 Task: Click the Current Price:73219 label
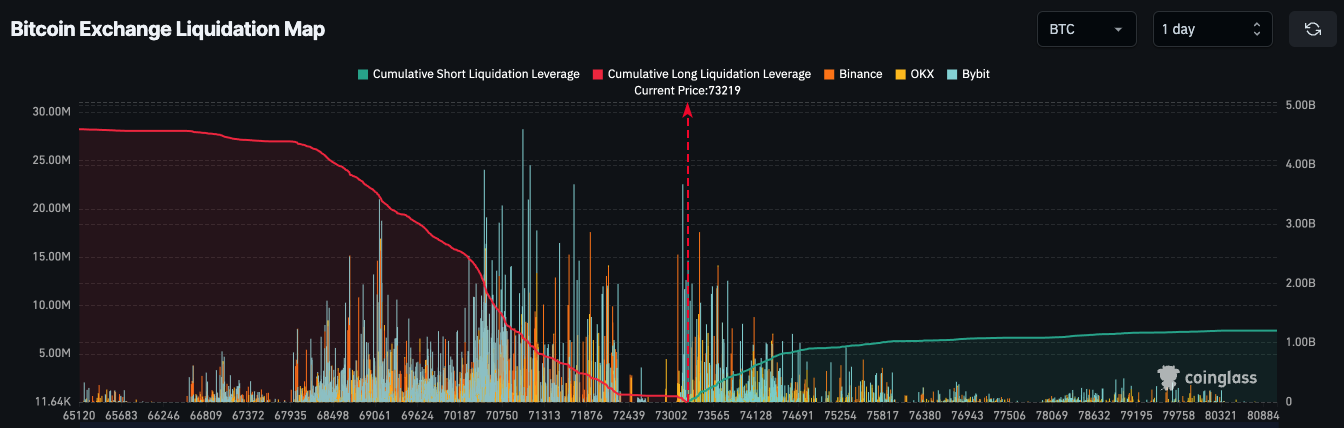point(687,90)
